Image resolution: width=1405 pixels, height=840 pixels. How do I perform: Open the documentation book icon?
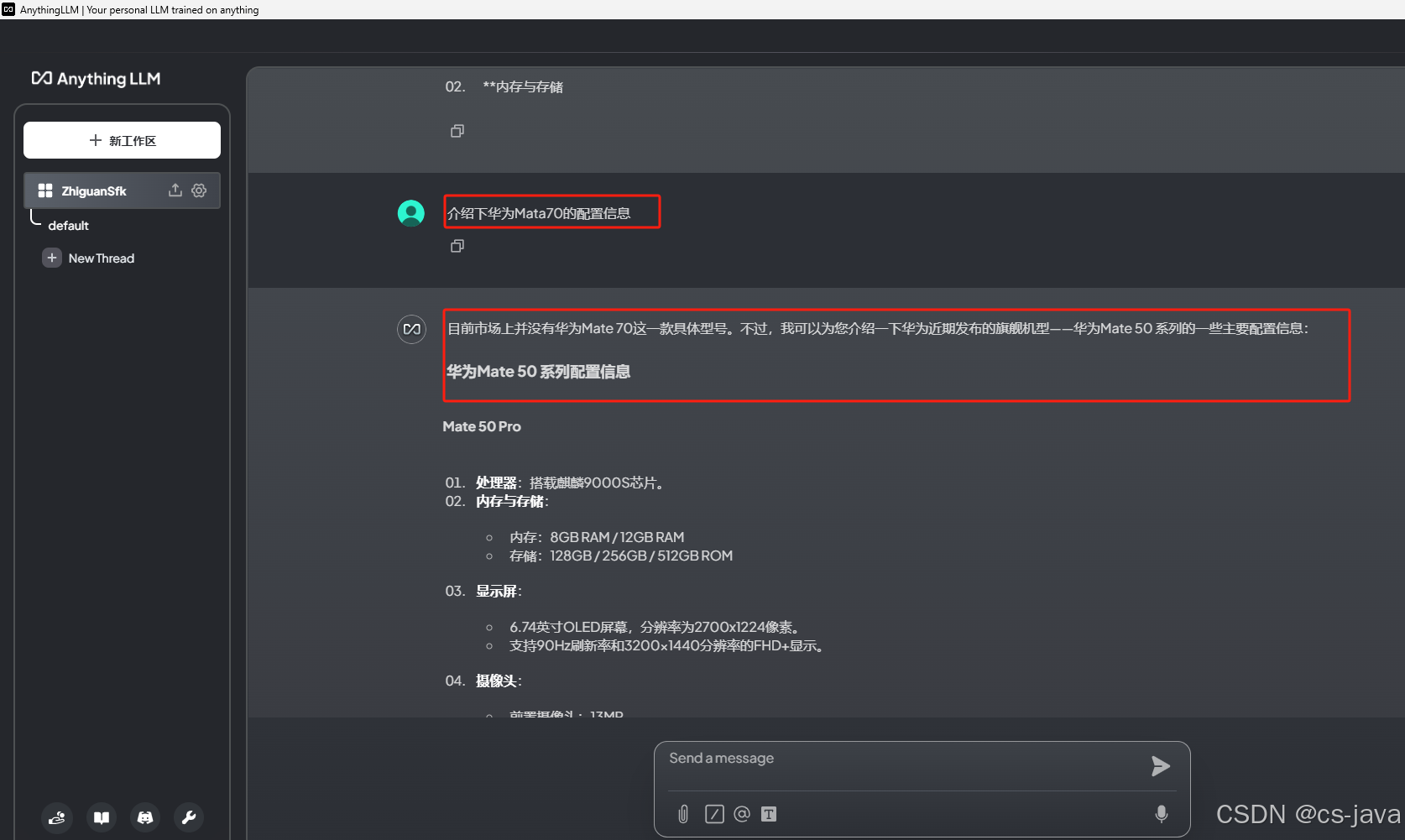click(x=102, y=817)
